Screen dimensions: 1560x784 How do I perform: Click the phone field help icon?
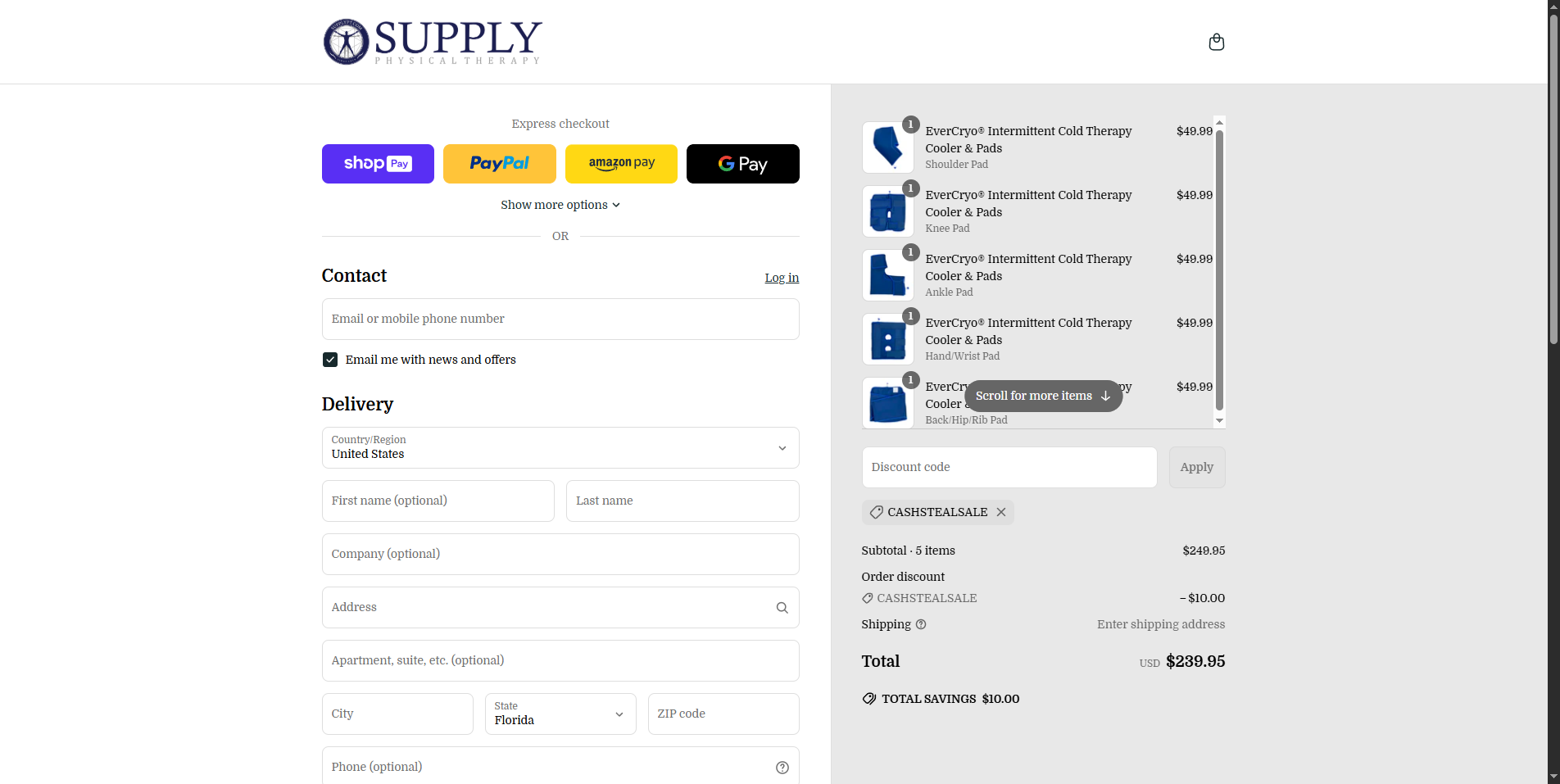click(x=782, y=768)
